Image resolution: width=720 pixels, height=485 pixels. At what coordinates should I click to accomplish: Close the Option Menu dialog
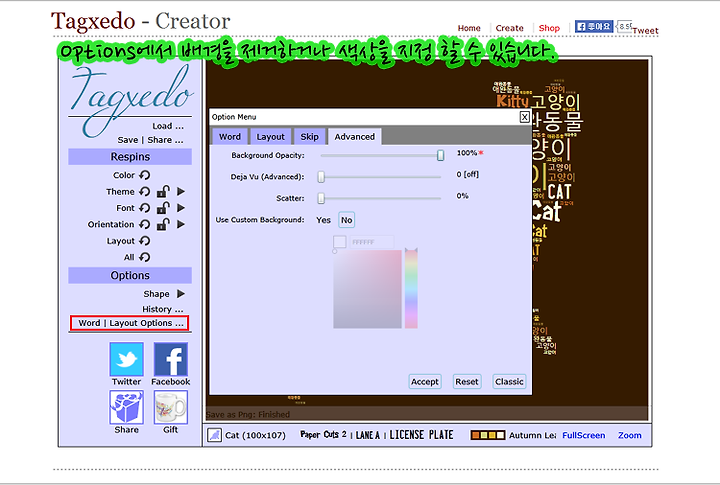pyautogui.click(x=524, y=117)
